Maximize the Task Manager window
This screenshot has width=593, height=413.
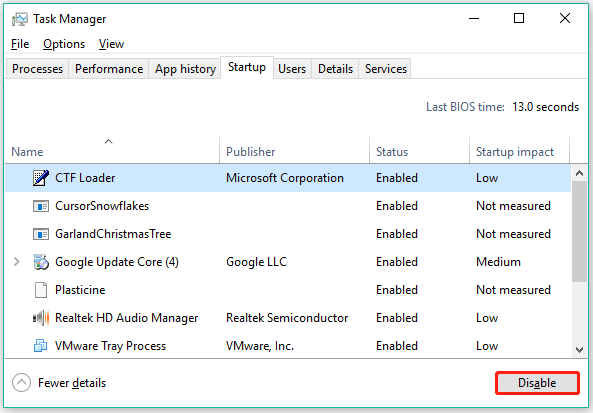(519, 18)
